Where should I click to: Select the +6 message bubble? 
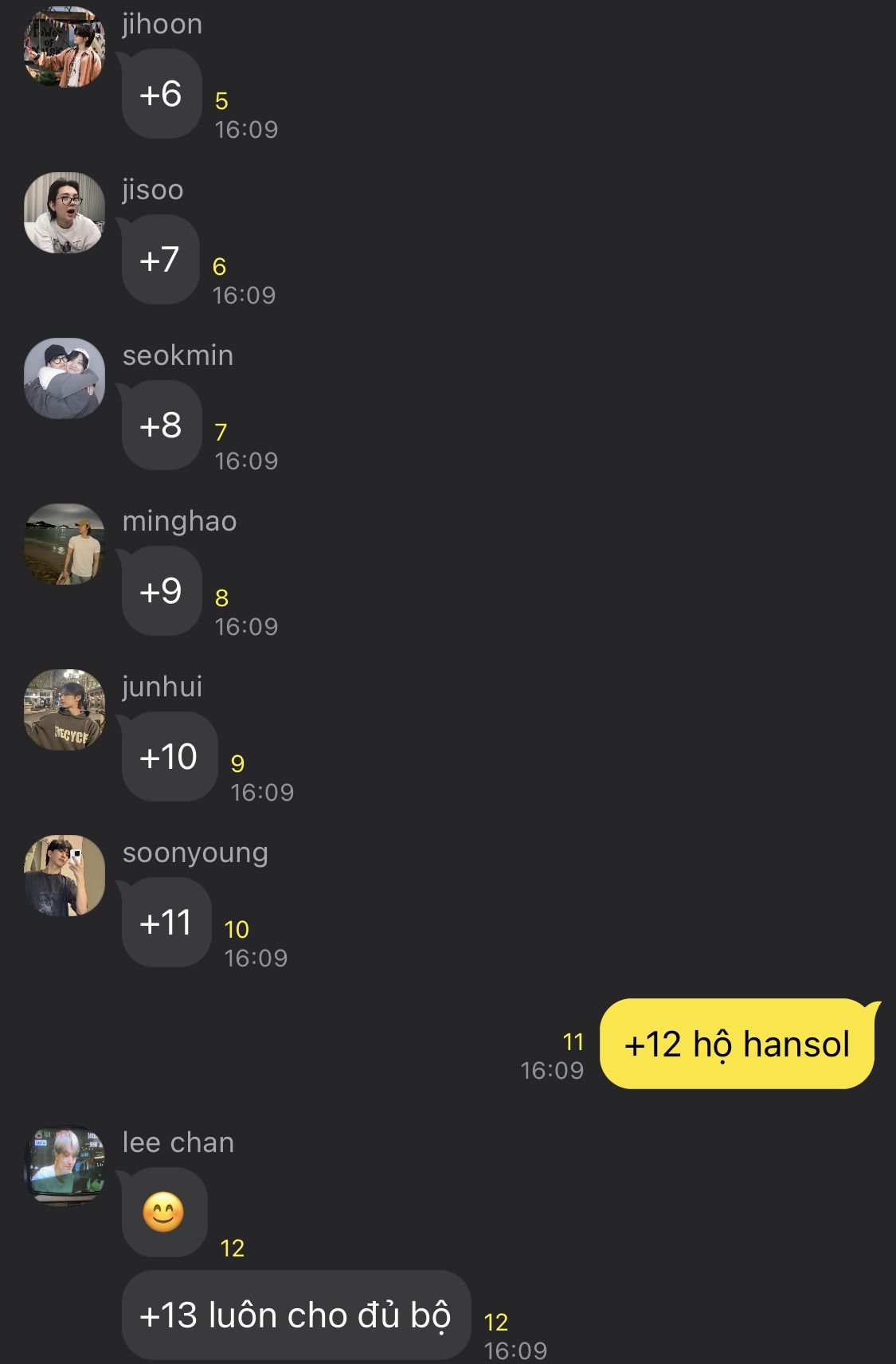[x=161, y=94]
